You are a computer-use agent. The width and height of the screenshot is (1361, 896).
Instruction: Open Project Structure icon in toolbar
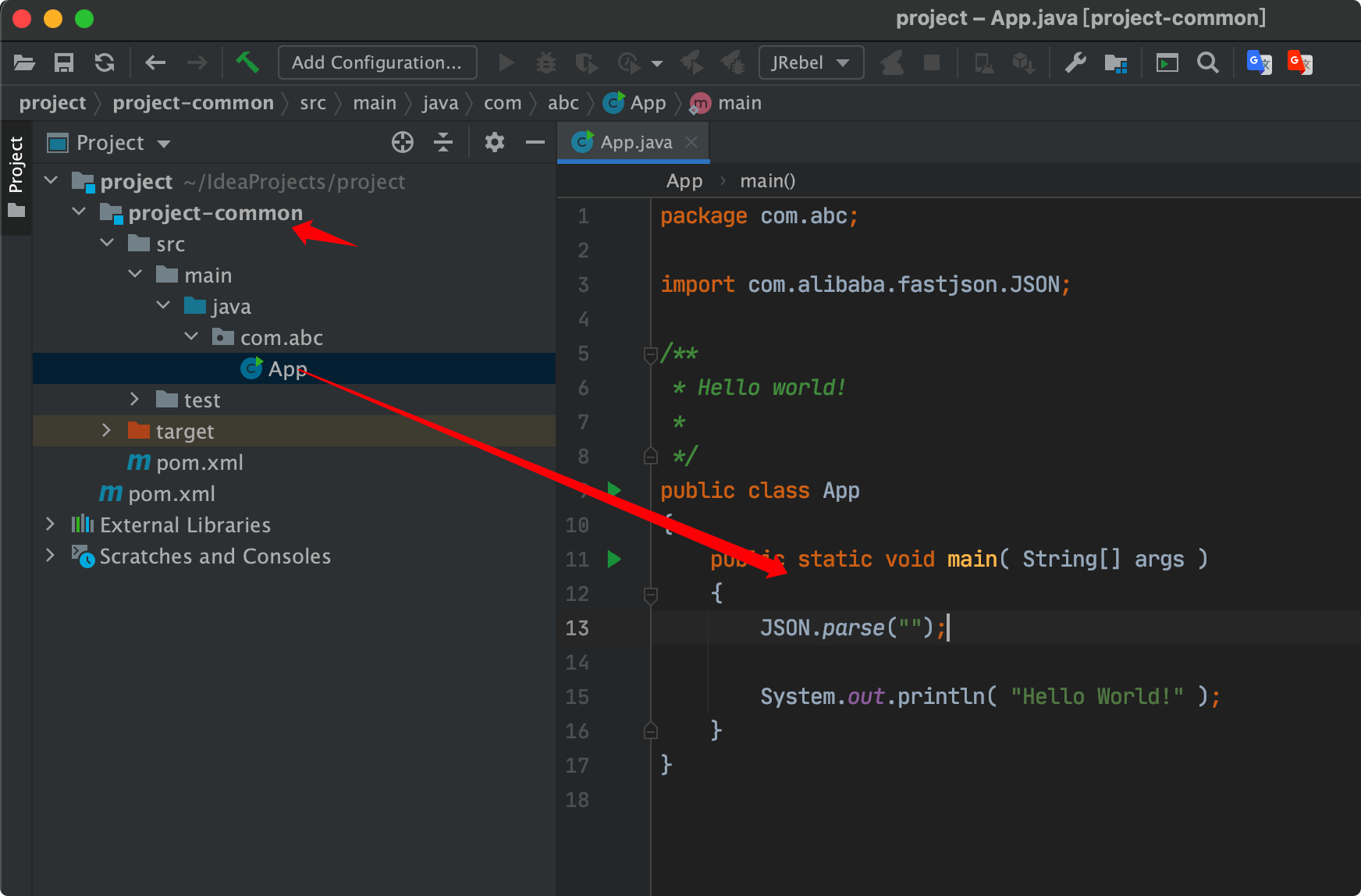click(x=1116, y=62)
